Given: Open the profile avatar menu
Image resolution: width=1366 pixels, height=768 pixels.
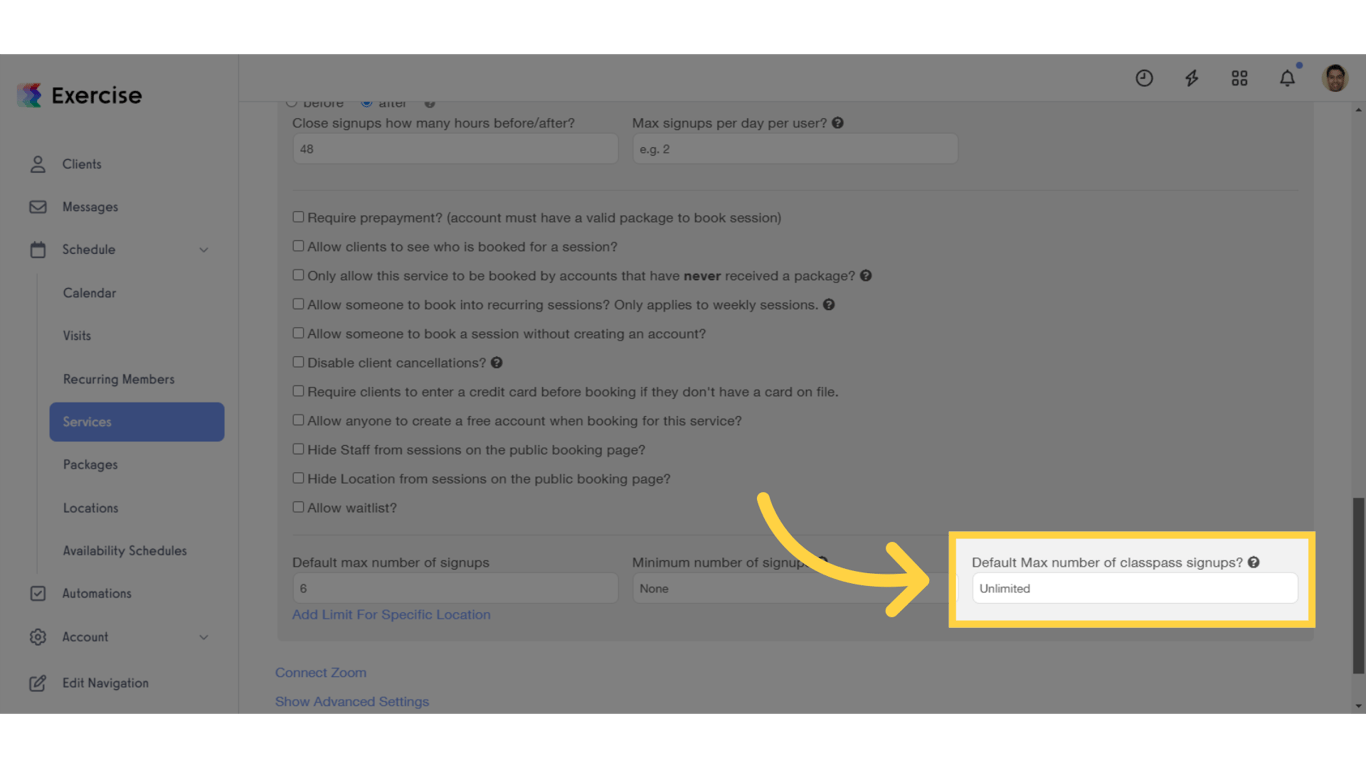Looking at the screenshot, I should (x=1335, y=77).
